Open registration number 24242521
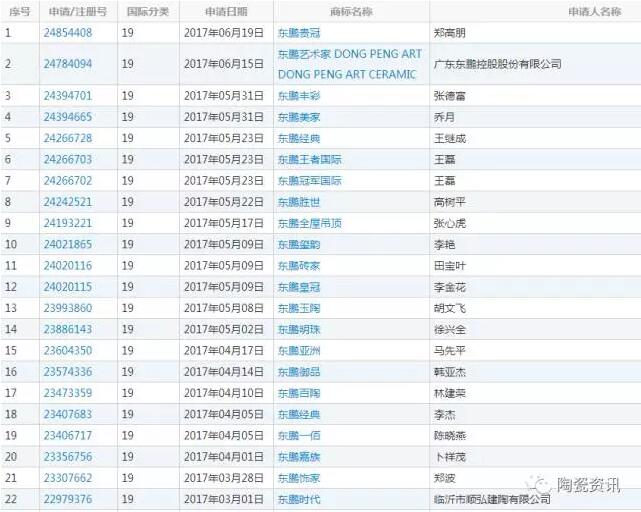641x512 pixels. pyautogui.click(x=68, y=202)
